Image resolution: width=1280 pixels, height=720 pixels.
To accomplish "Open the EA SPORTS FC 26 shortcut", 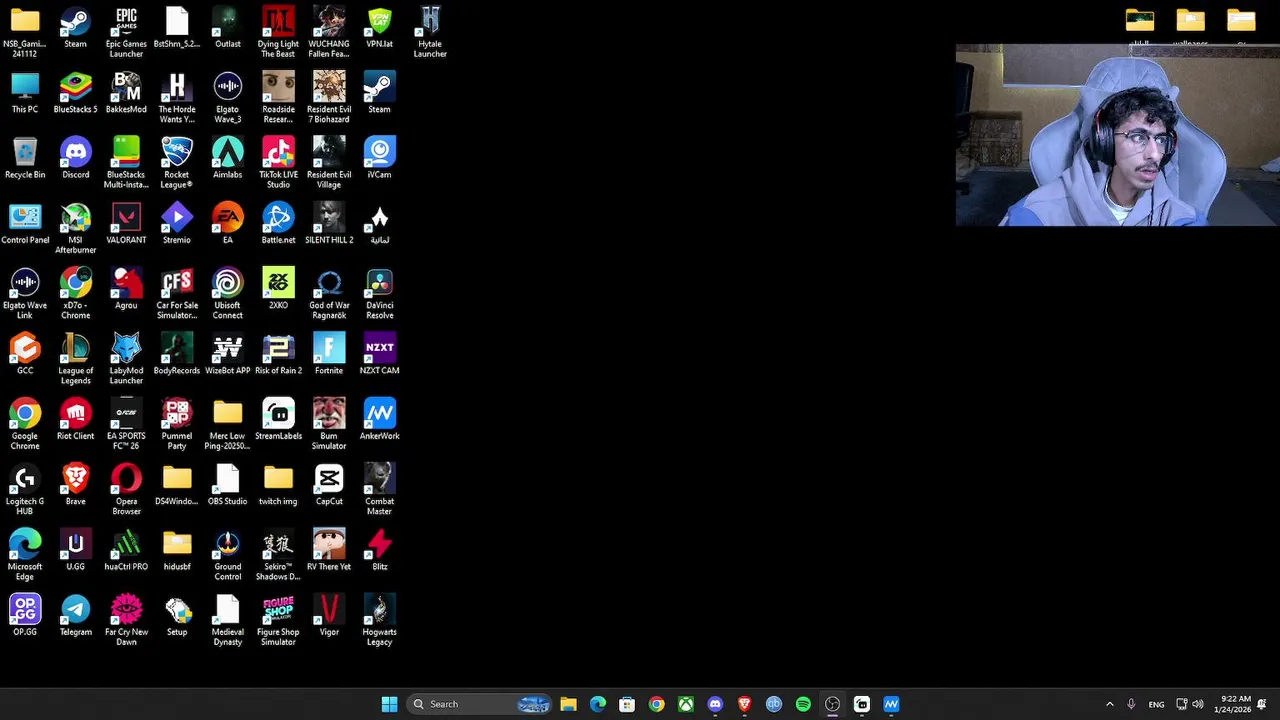I will click(126, 424).
